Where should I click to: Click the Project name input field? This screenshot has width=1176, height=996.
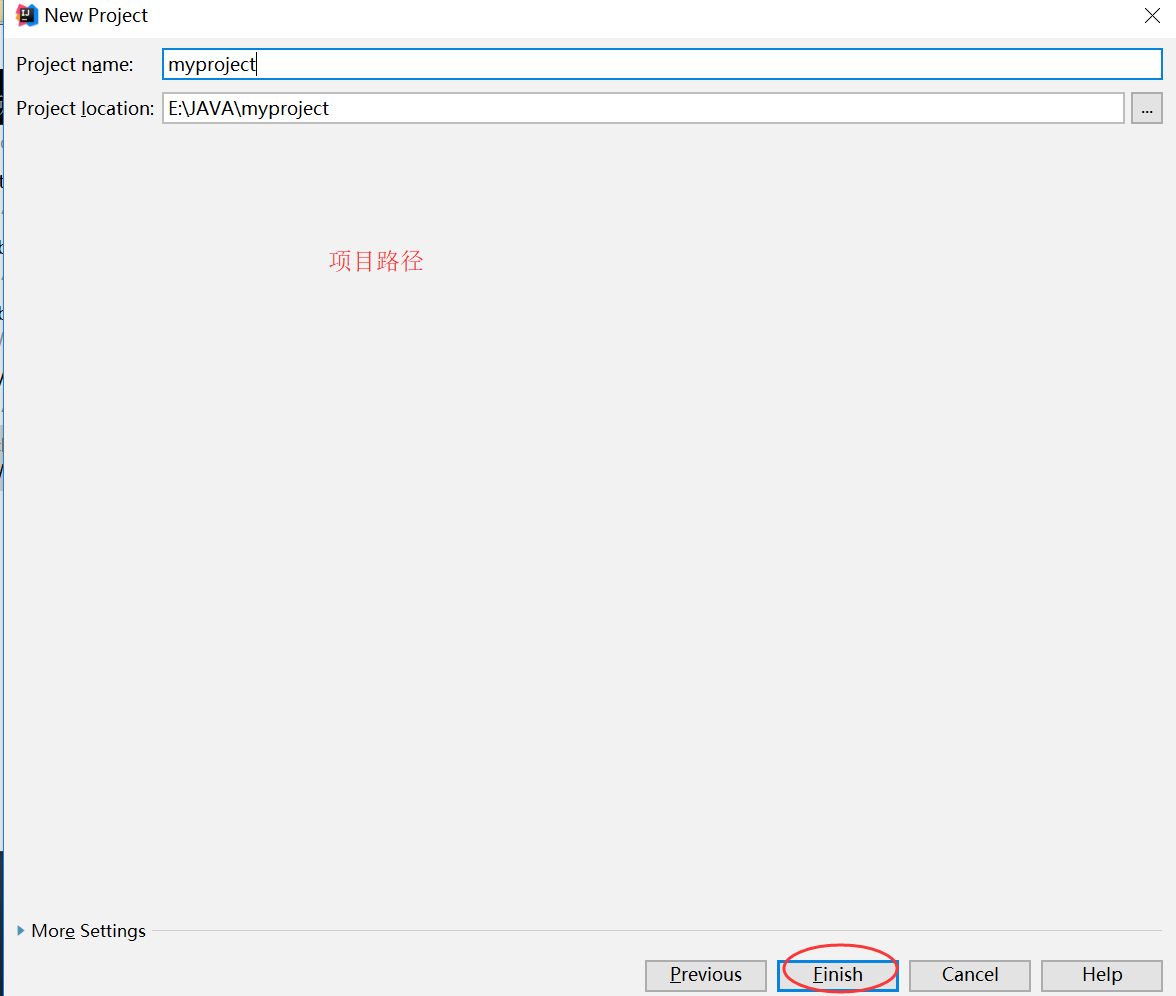(x=662, y=64)
